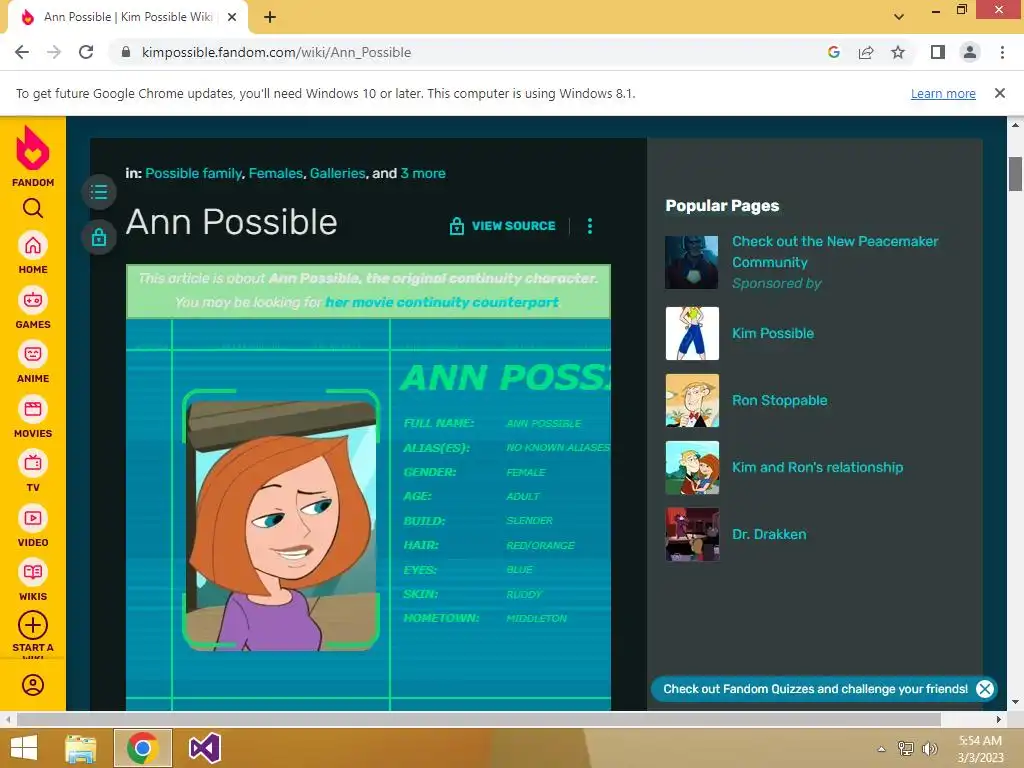Bookmark this page with star icon
Screen dimensions: 1024x768
click(898, 52)
